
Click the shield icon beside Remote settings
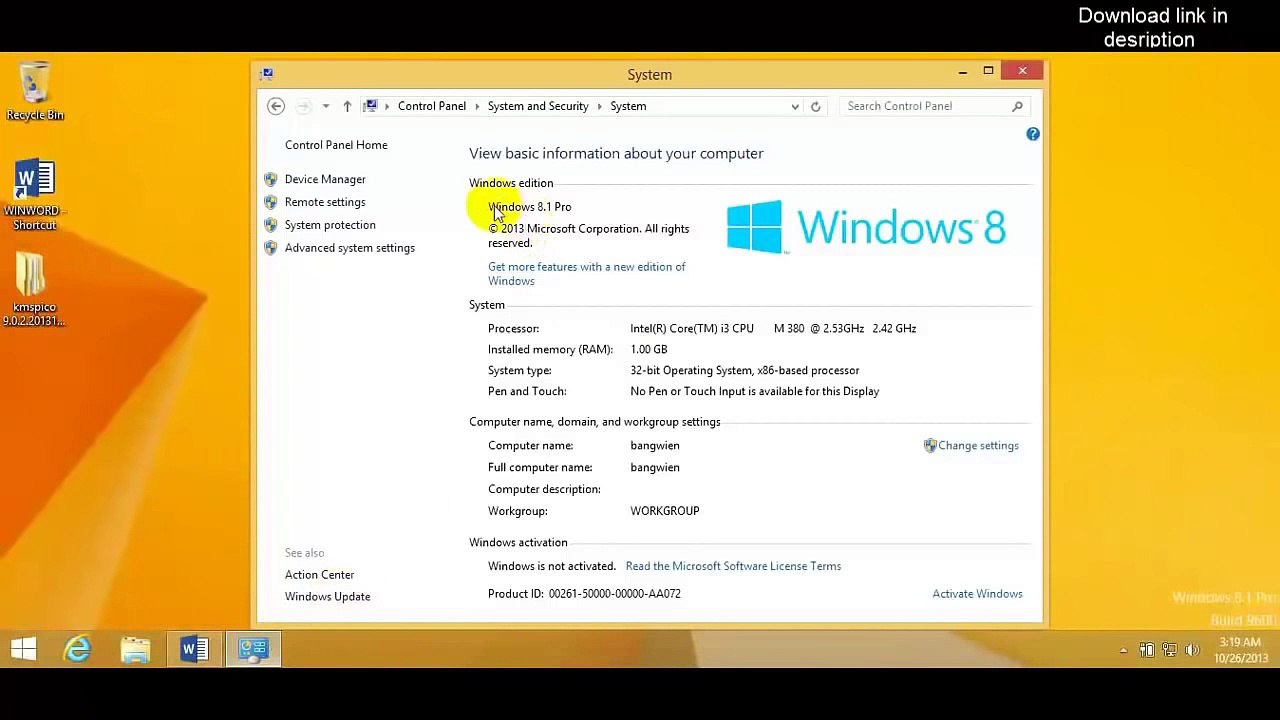click(271, 202)
